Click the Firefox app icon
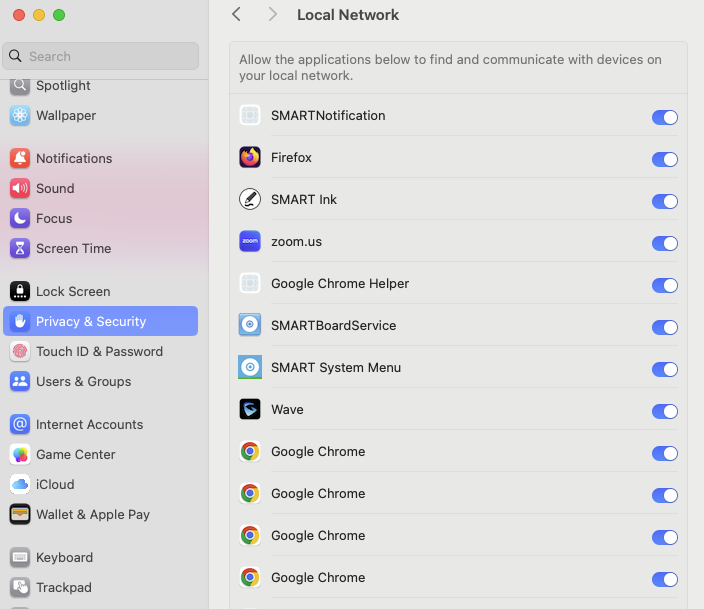The width and height of the screenshot is (704, 609). tap(250, 158)
